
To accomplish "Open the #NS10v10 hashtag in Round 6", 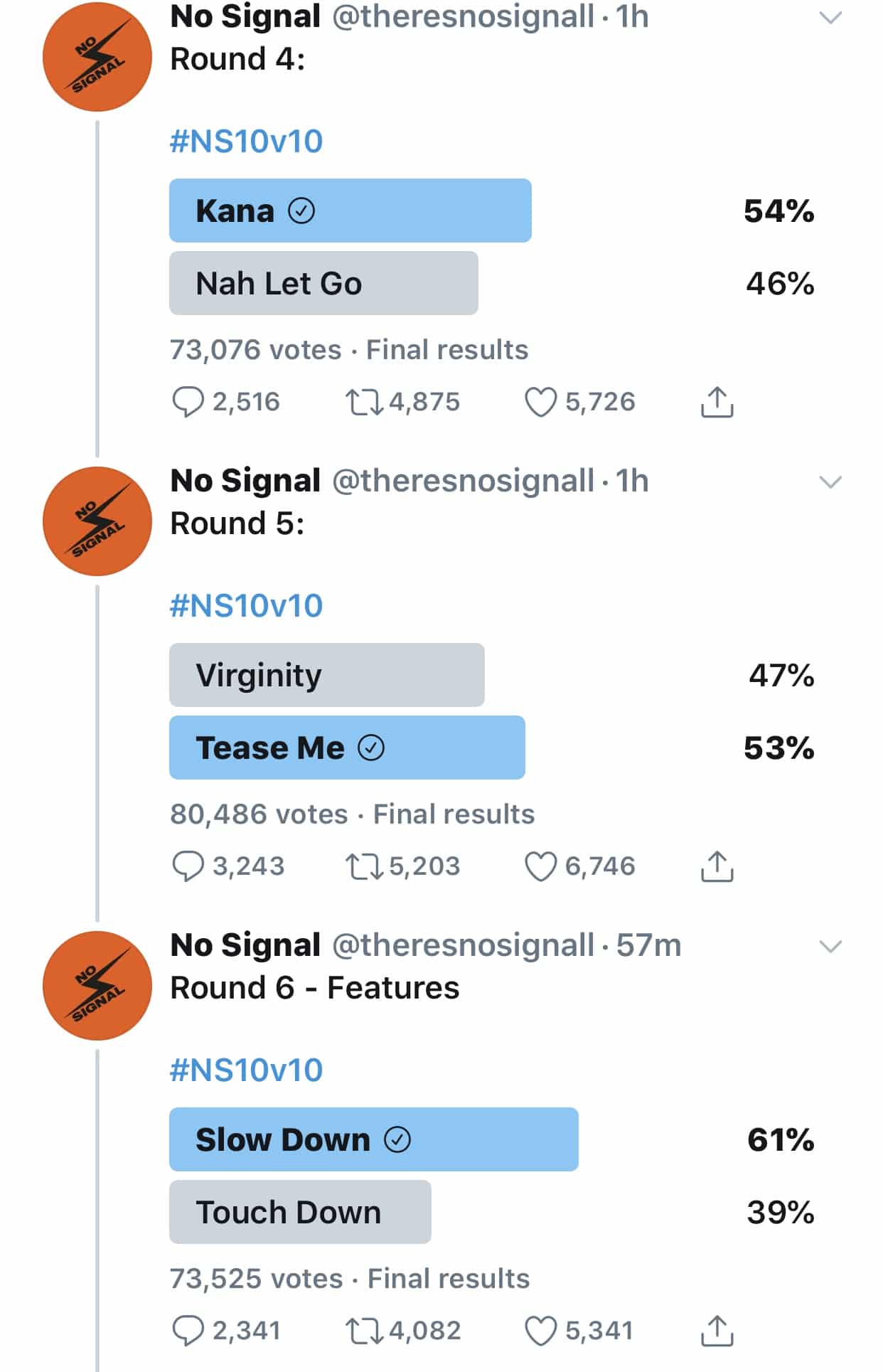I will point(246,1070).
